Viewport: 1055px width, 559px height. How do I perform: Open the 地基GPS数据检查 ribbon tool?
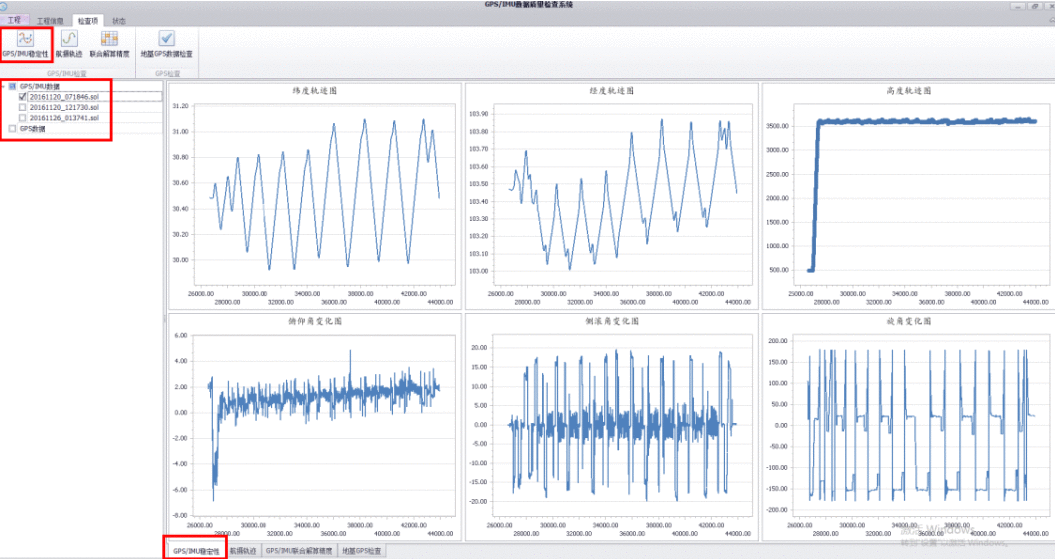(166, 44)
